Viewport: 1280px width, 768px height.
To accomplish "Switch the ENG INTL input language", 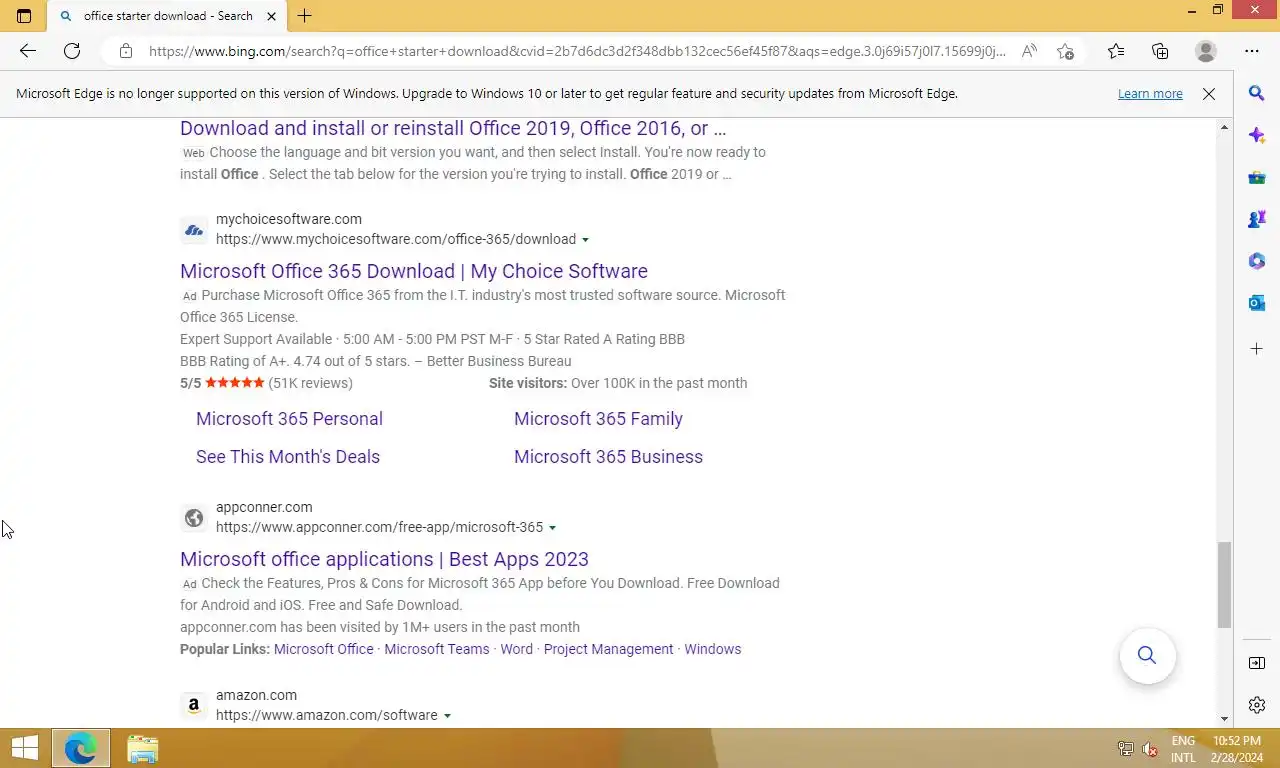I will [x=1183, y=749].
